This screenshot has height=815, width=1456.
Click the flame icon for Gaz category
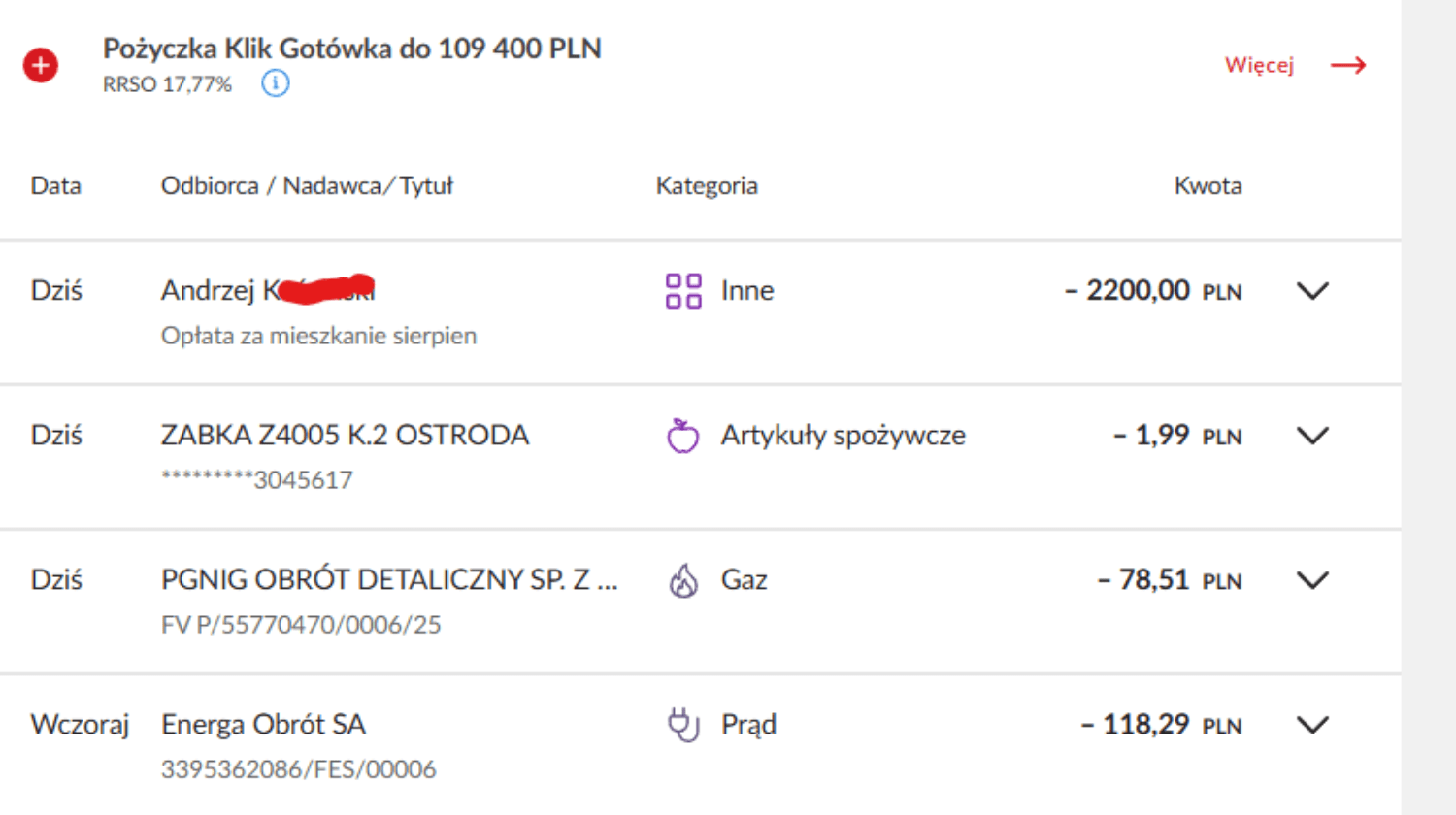[683, 580]
